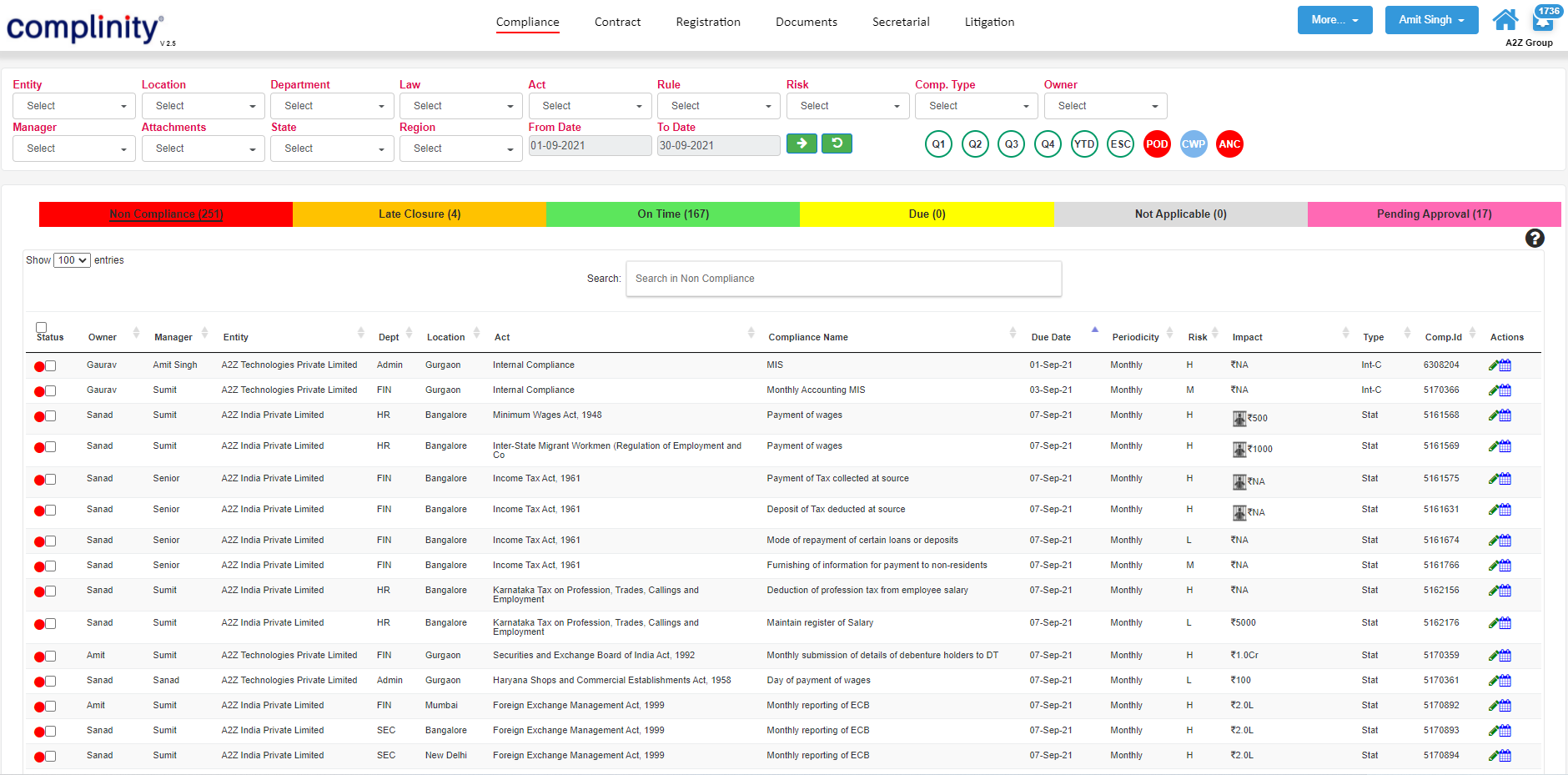Click the ANC filter icon
This screenshot has height=775, width=1568.
[x=1229, y=143]
